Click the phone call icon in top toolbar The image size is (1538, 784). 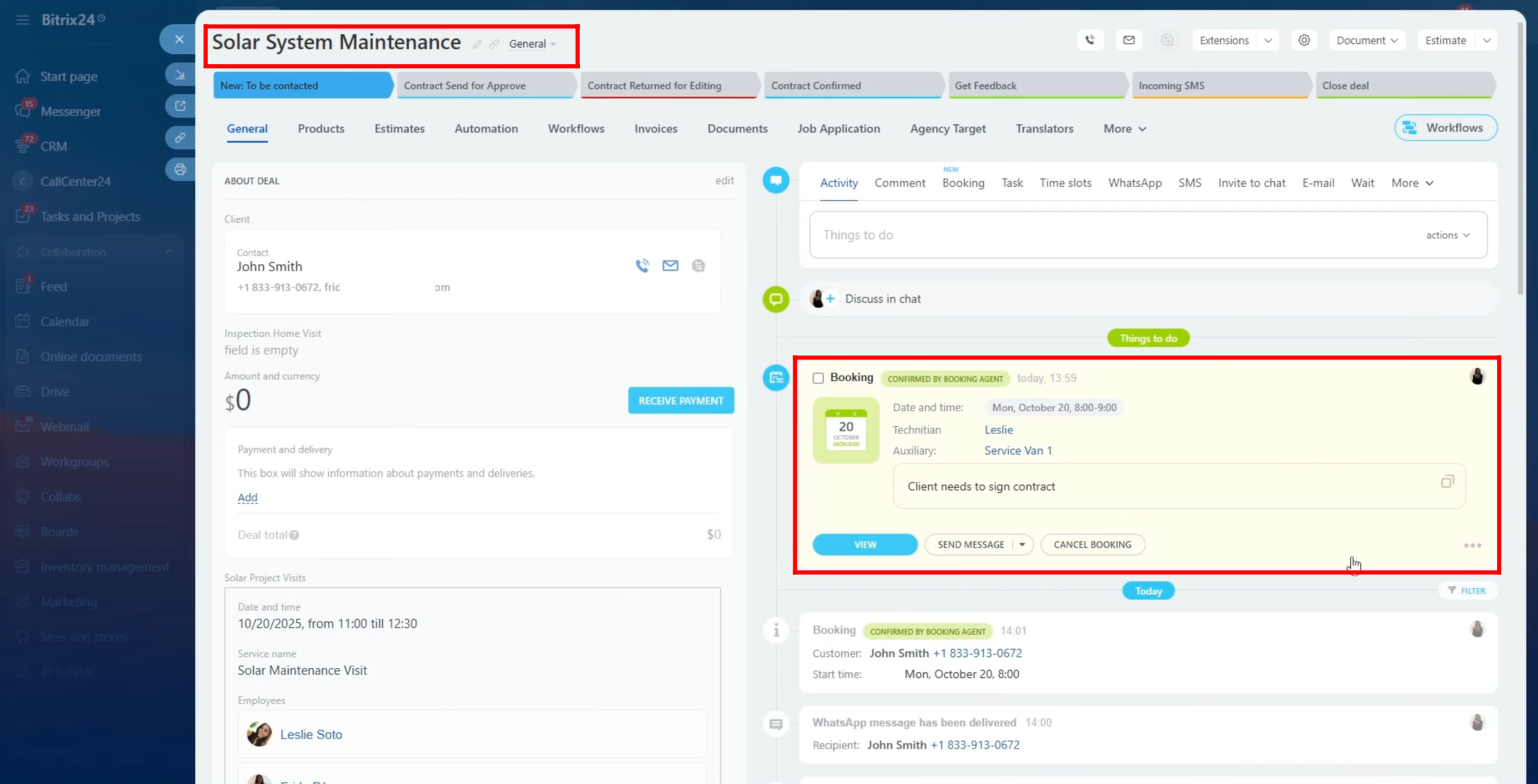click(x=1090, y=40)
